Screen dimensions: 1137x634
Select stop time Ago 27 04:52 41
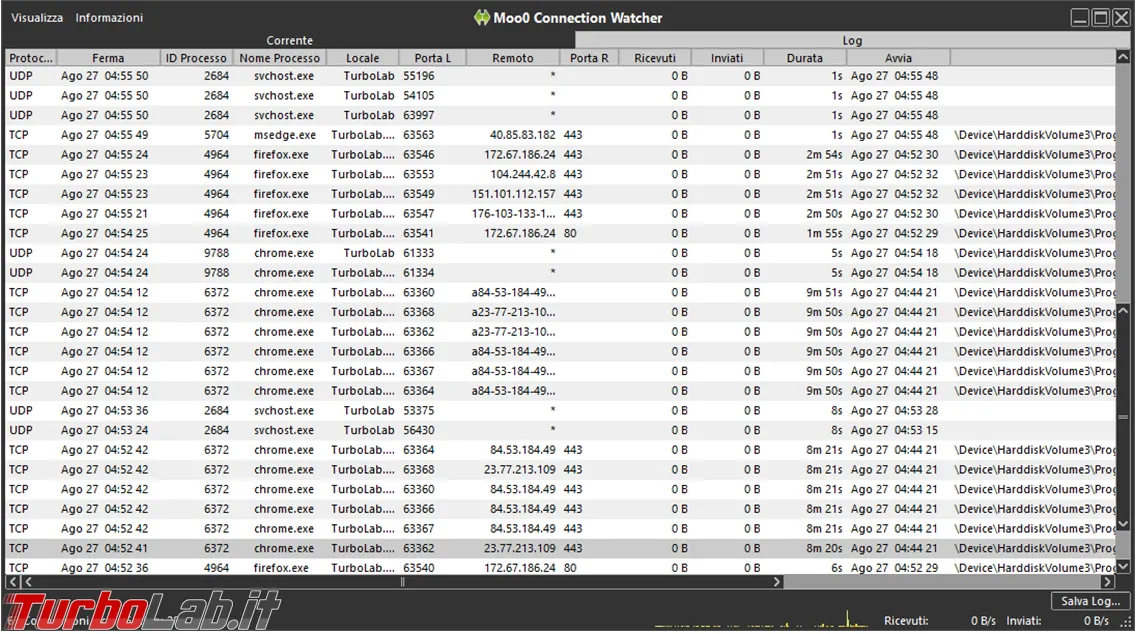coord(104,548)
